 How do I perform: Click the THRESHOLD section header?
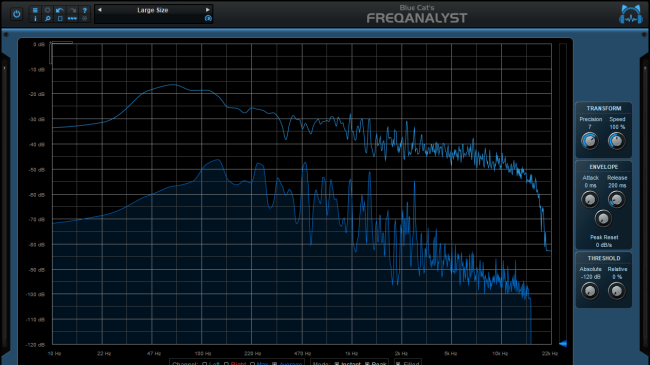604,258
